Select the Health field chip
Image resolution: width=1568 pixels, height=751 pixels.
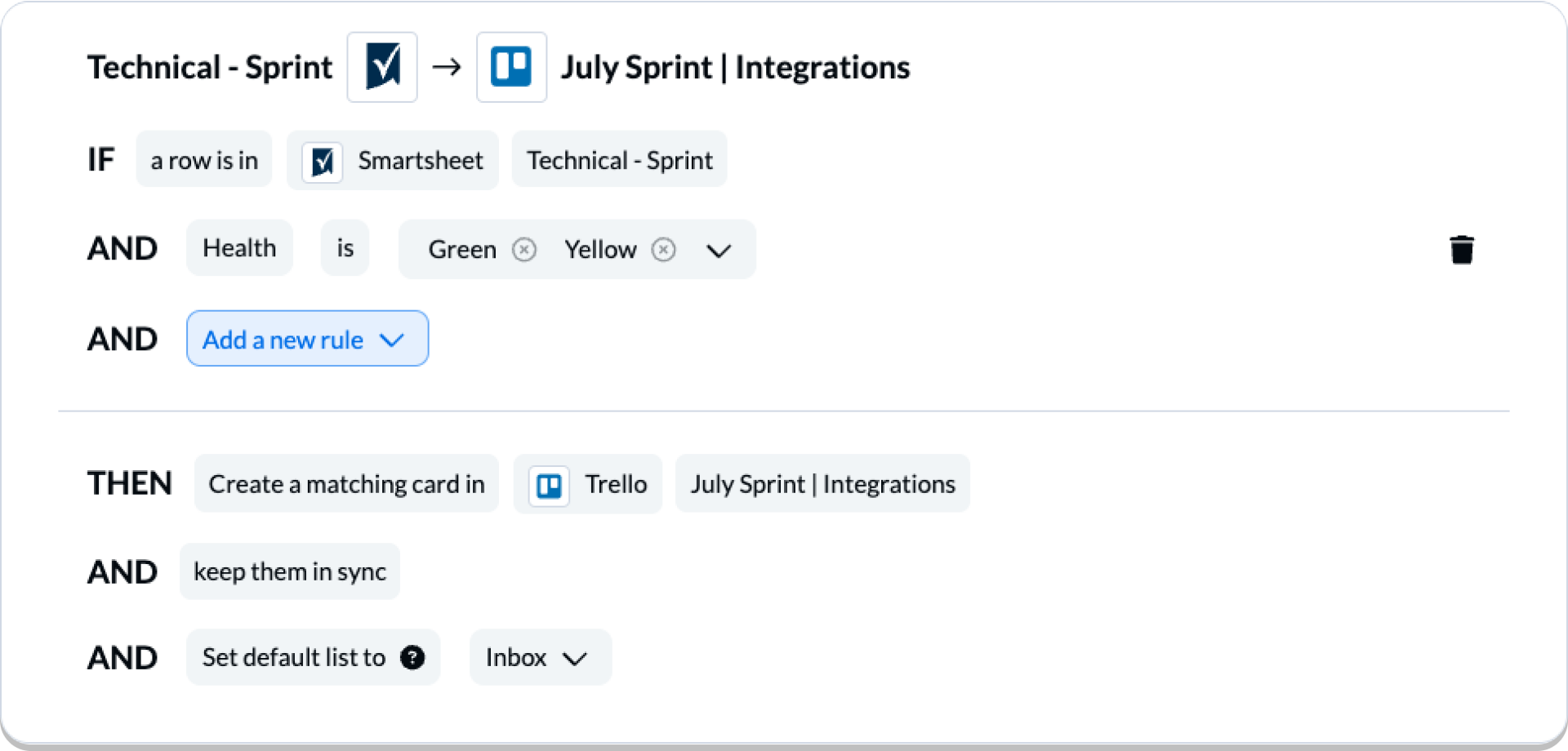[239, 248]
